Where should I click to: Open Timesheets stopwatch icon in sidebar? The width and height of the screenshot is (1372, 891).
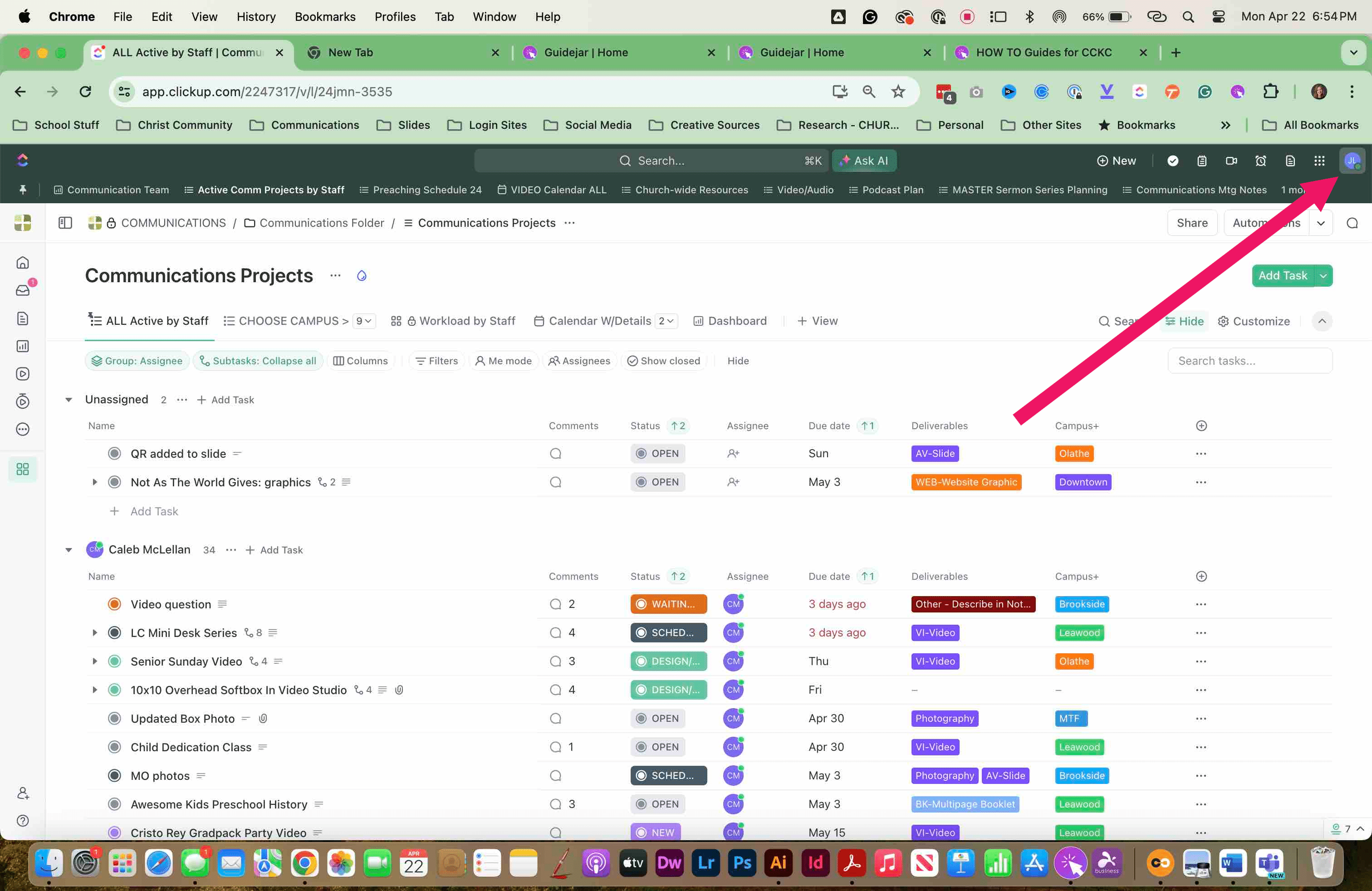tap(23, 401)
